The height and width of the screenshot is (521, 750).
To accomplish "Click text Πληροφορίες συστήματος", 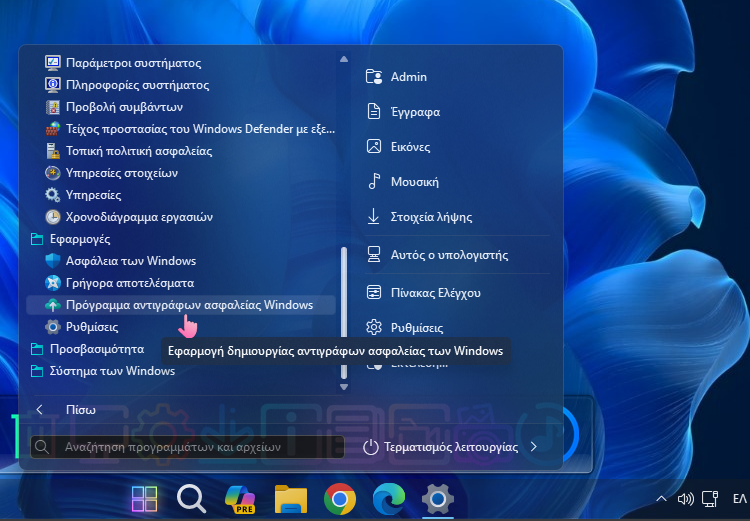I will 138,85.
